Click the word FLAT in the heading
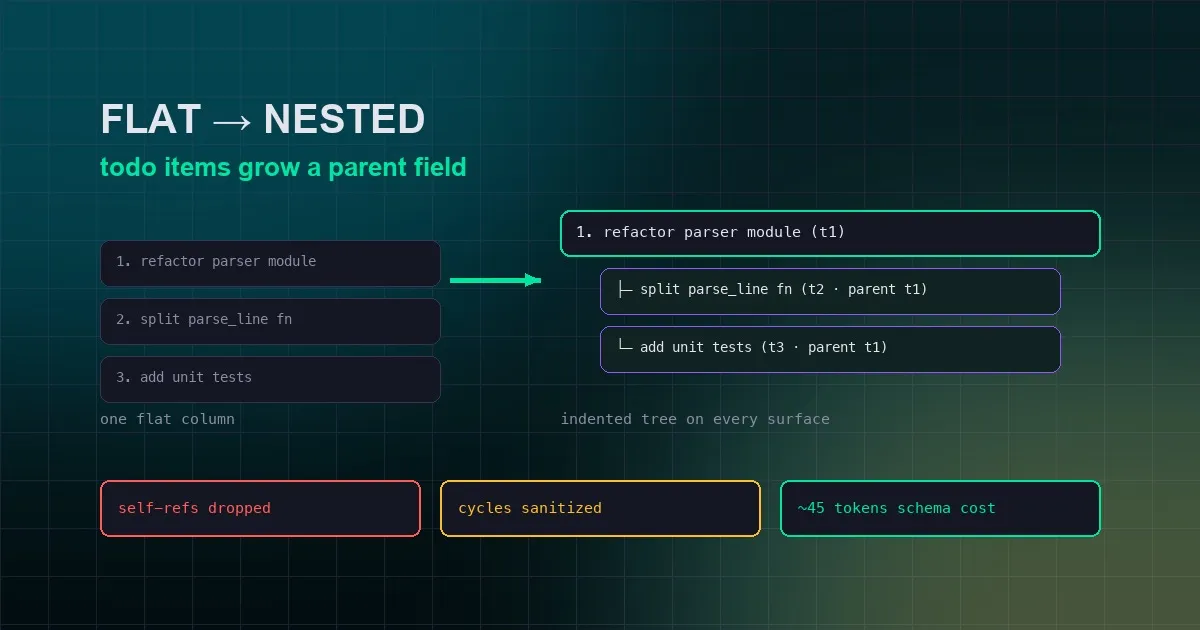Image resolution: width=1200 pixels, height=630 pixels. point(151,120)
